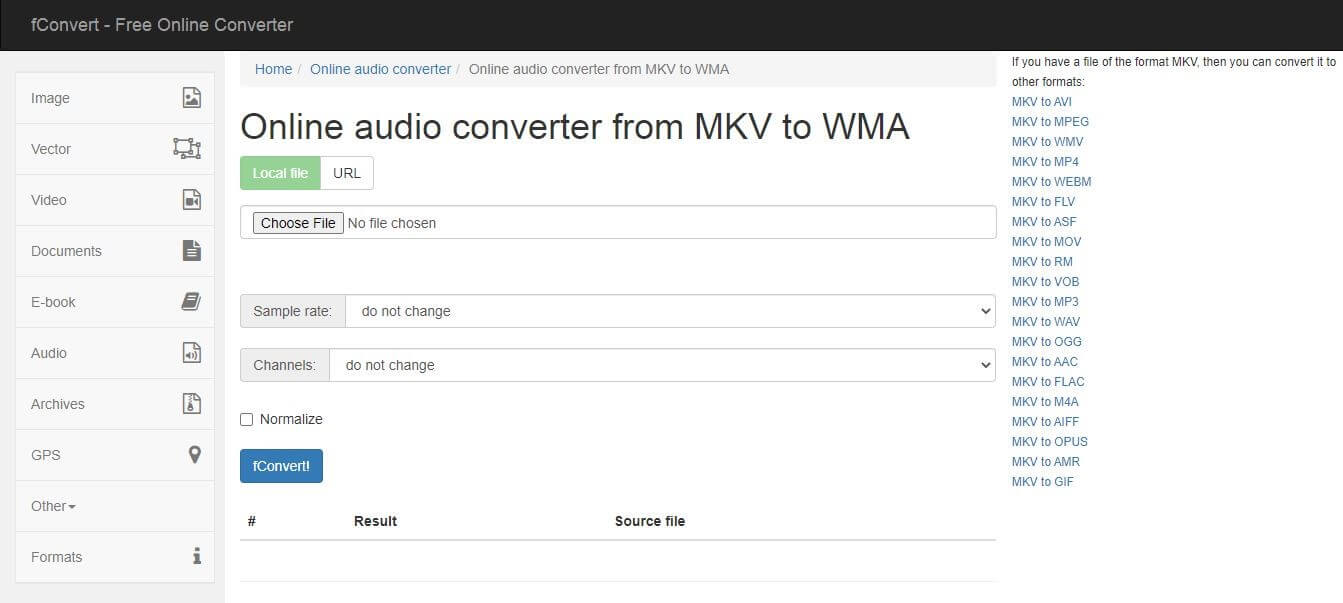Click fConvert - Free Online Converter header
1343x603 pixels.
[162, 24]
